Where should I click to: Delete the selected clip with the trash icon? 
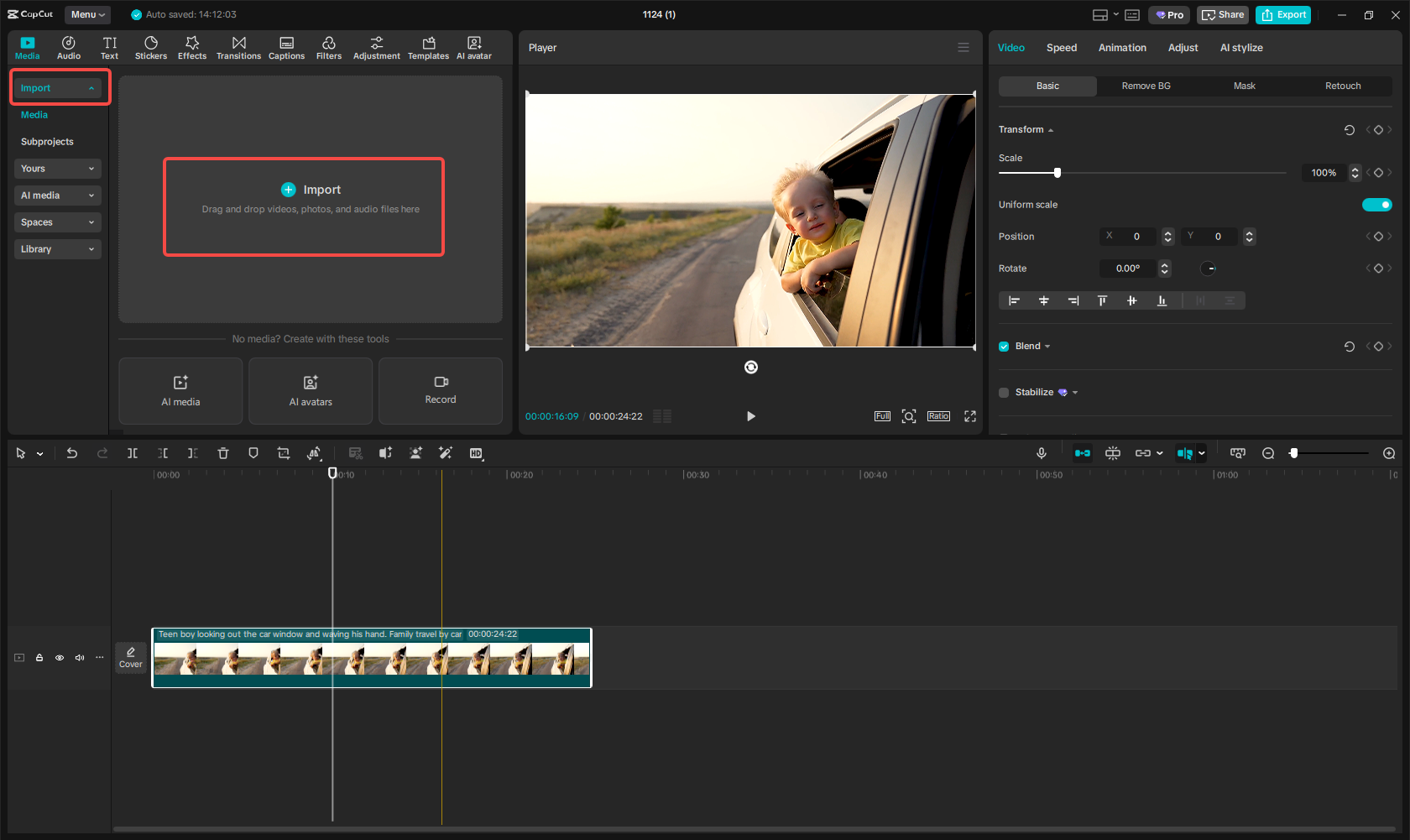(222, 453)
